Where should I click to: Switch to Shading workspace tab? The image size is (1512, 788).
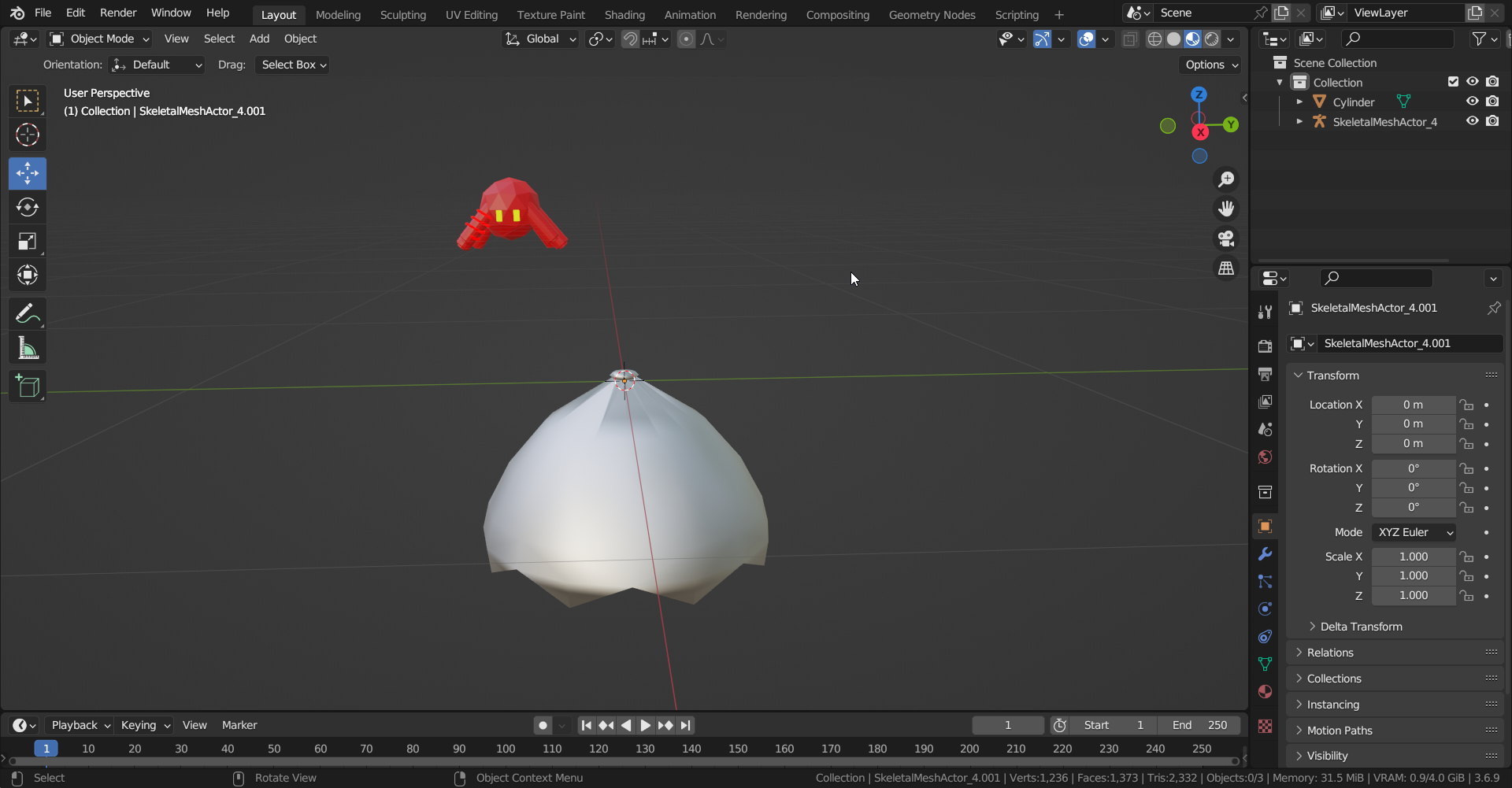624,15
